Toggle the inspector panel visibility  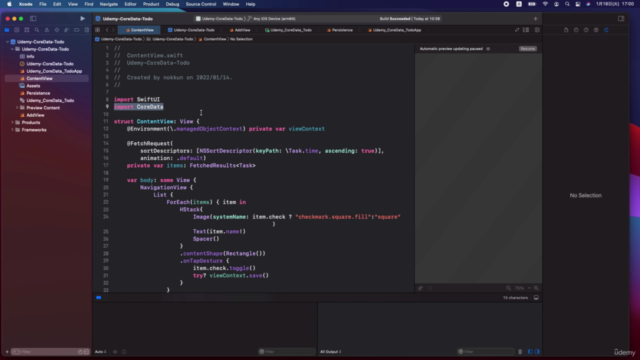tap(621, 18)
